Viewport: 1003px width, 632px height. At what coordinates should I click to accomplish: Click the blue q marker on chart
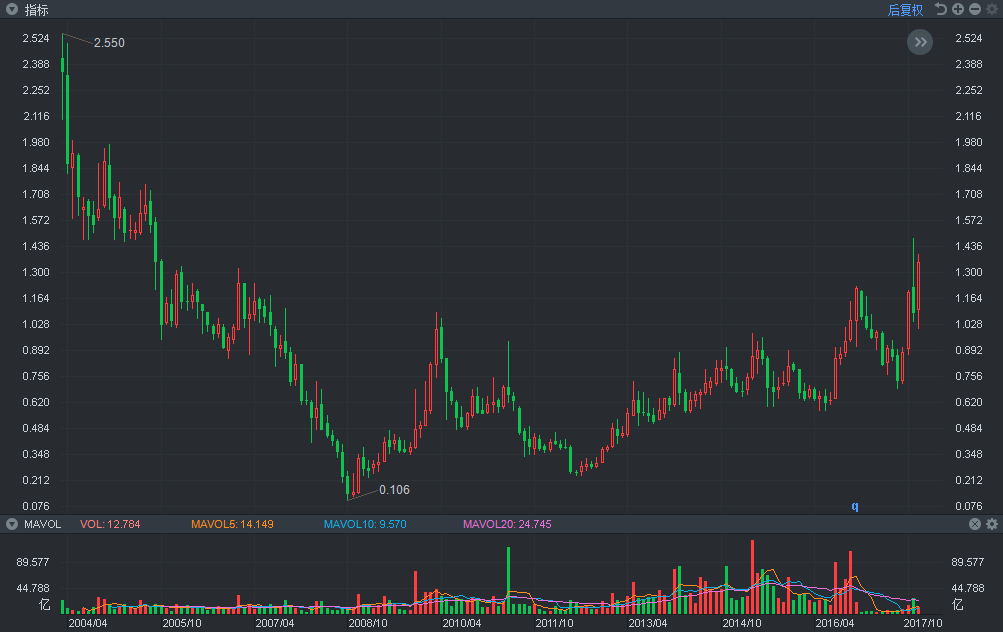pos(855,506)
